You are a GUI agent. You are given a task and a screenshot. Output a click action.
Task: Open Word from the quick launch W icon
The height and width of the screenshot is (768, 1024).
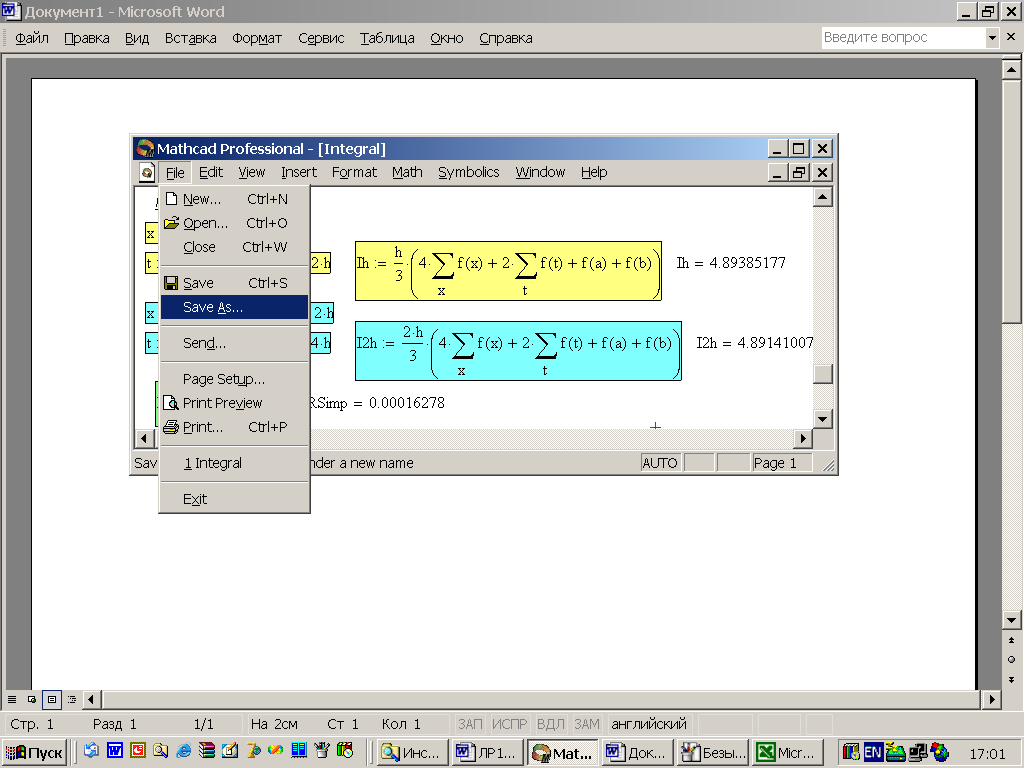[114, 751]
